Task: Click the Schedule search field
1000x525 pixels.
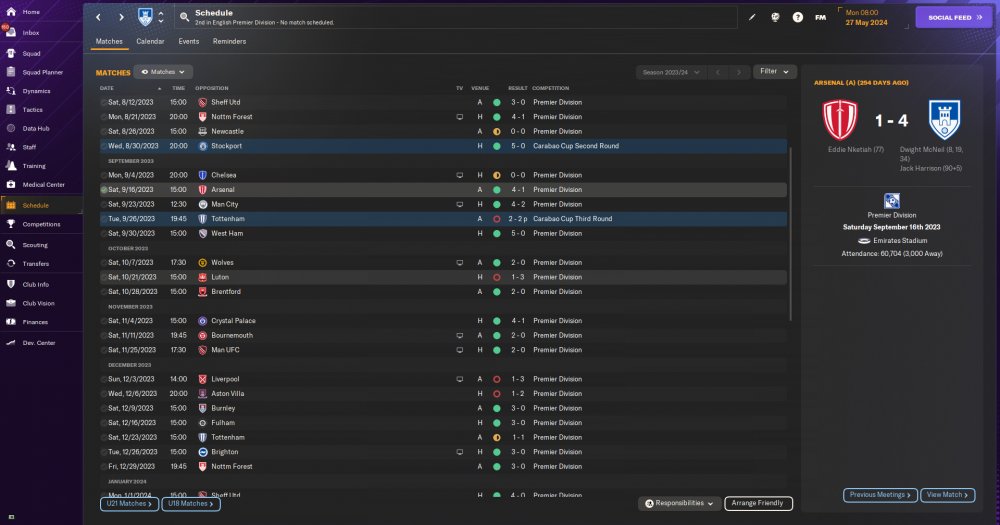Action: (456, 17)
